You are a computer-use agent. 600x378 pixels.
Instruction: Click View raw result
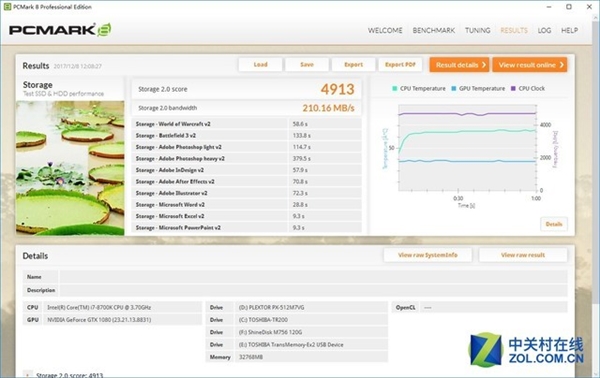click(x=523, y=255)
